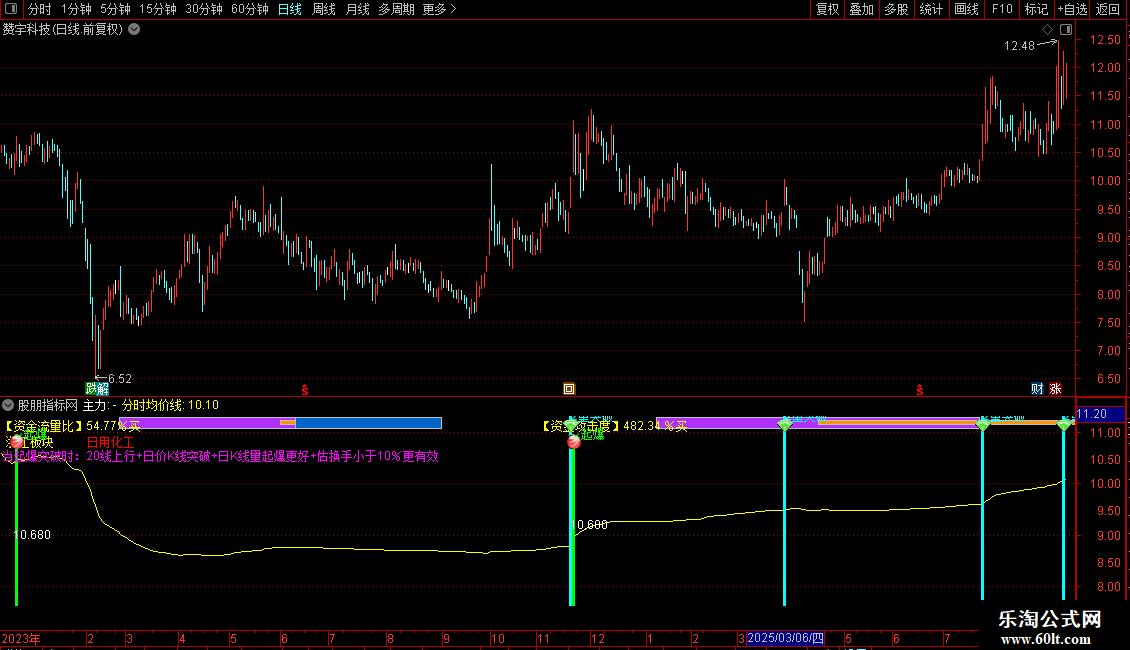1130x650 pixels.
Task: Click the 2025/03/06/四 date marker
Action: pyautogui.click(x=786, y=638)
